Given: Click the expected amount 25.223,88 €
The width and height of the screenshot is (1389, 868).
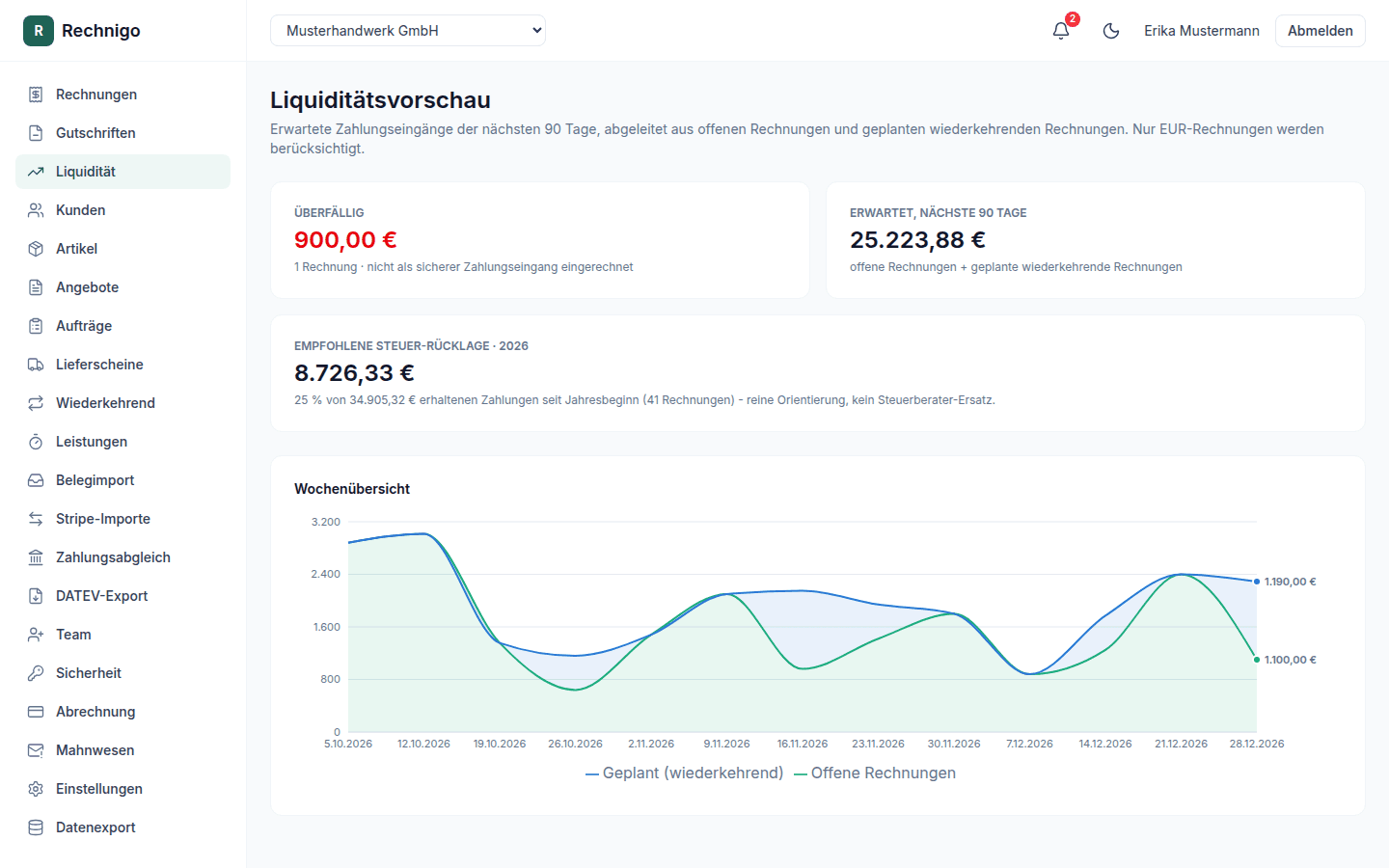Looking at the screenshot, I should point(917,239).
